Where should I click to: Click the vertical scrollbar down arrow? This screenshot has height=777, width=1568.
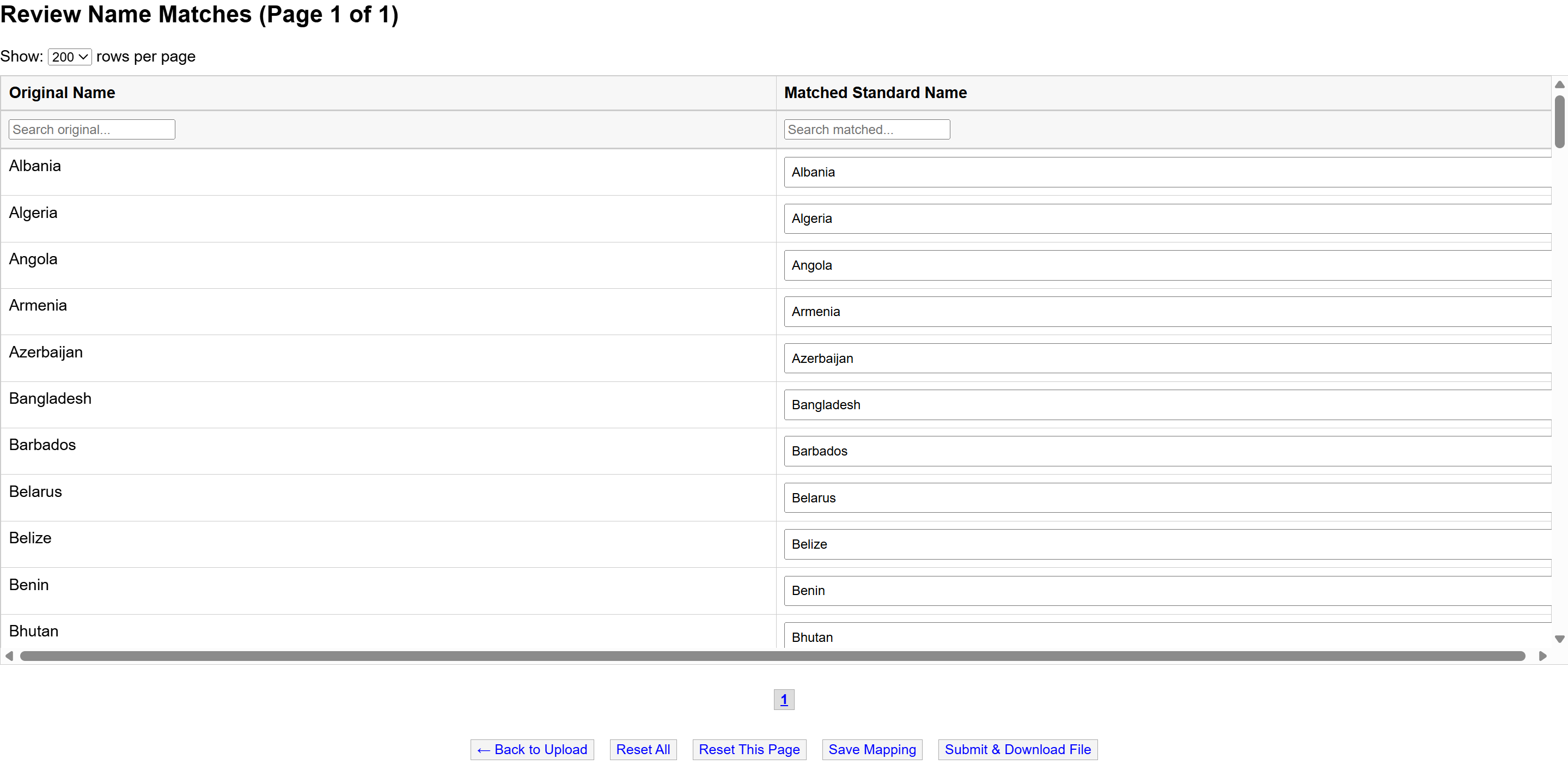(1559, 639)
